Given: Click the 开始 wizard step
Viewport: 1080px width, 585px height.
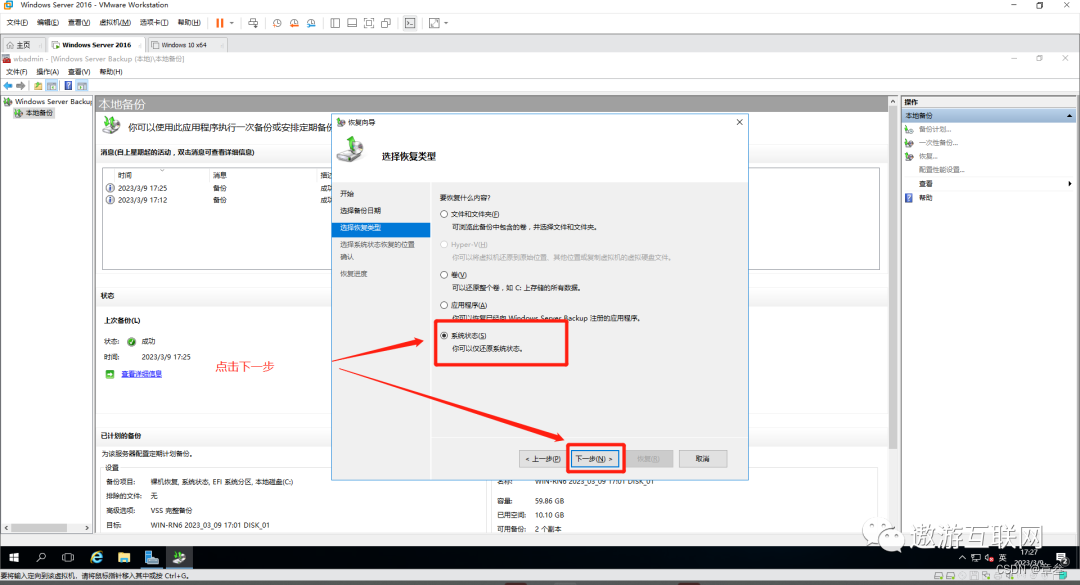Looking at the screenshot, I should pyautogui.click(x=346, y=194).
